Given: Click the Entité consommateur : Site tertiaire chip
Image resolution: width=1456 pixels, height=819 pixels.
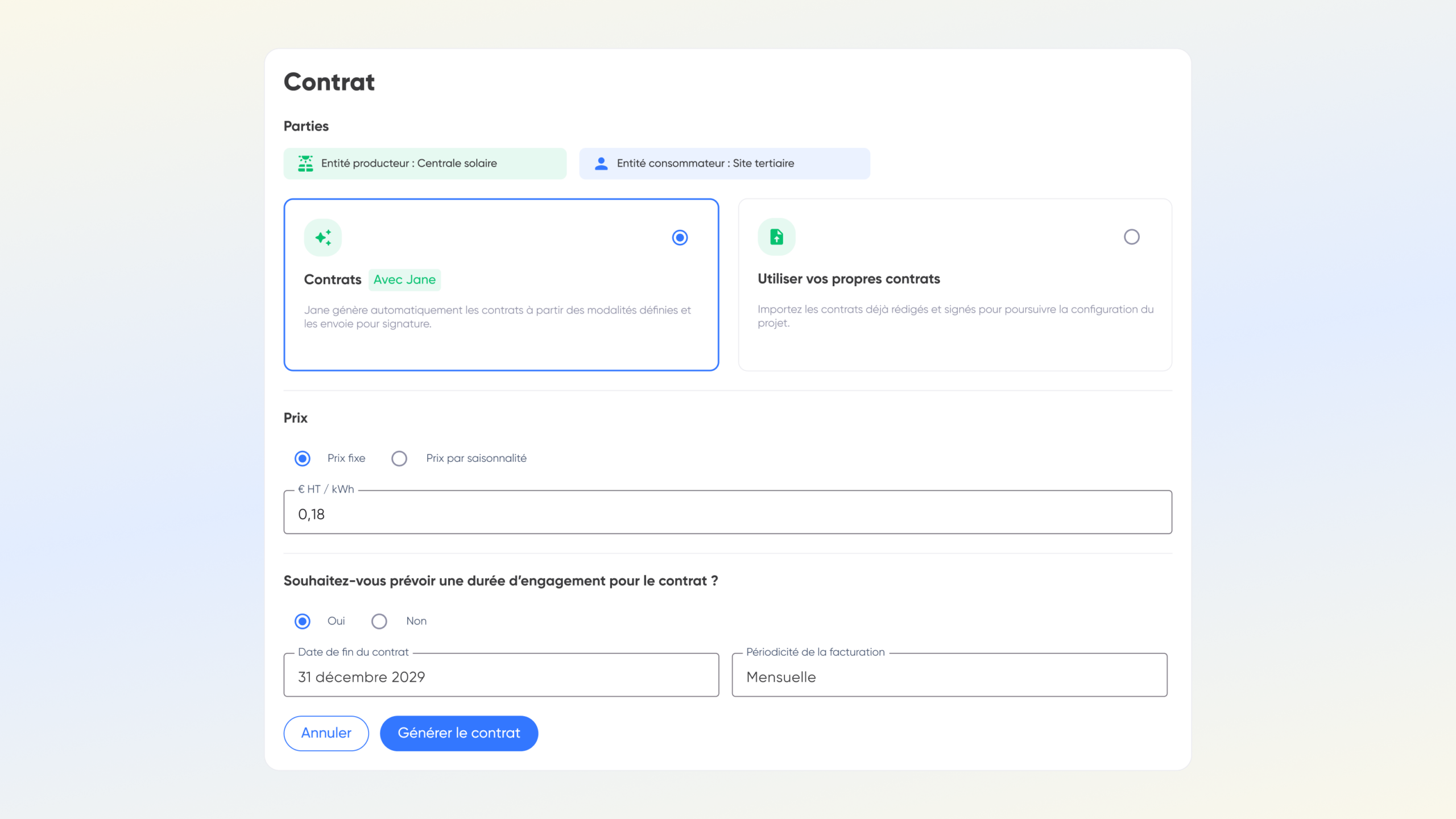Looking at the screenshot, I should pyautogui.click(x=725, y=163).
